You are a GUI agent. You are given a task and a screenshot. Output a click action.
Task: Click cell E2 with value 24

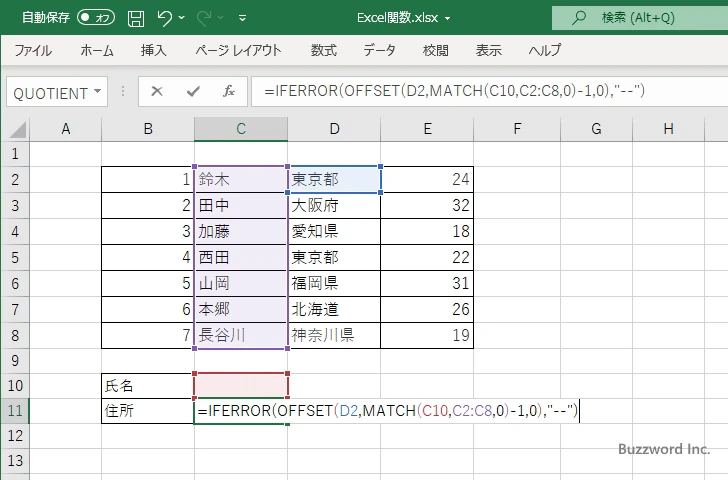click(427, 179)
